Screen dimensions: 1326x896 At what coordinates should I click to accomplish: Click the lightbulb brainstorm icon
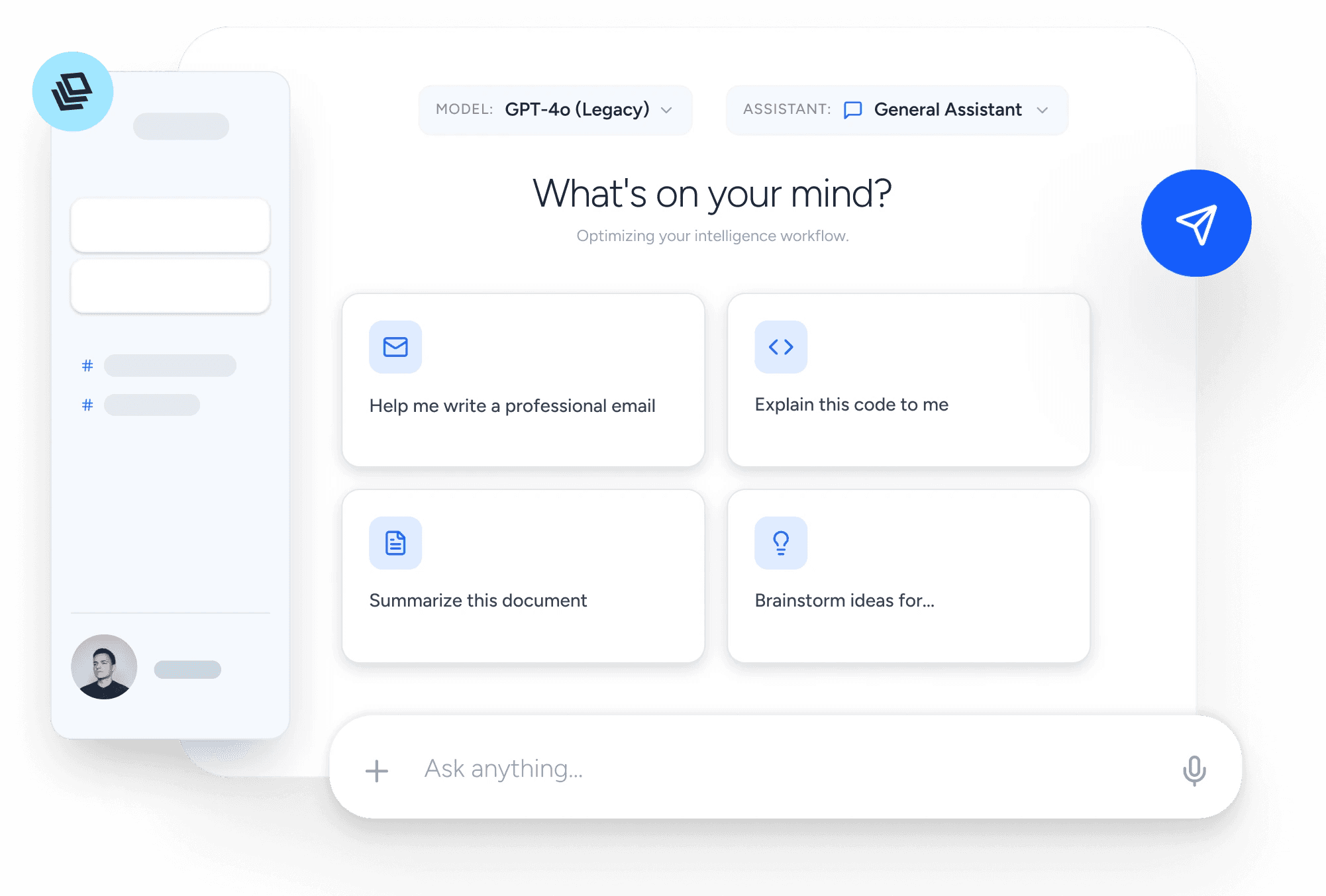click(x=781, y=543)
